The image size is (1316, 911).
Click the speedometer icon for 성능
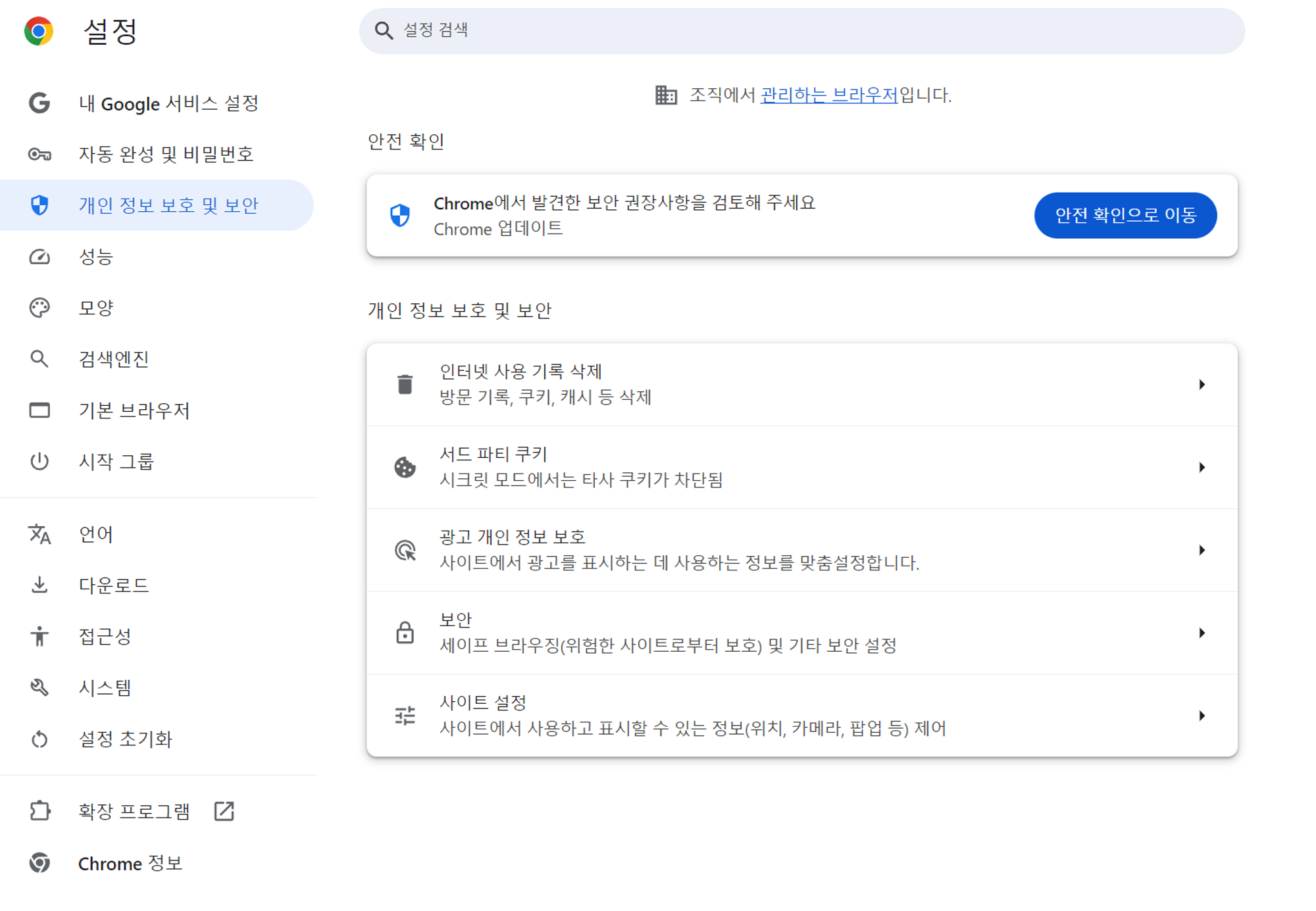coord(39,257)
